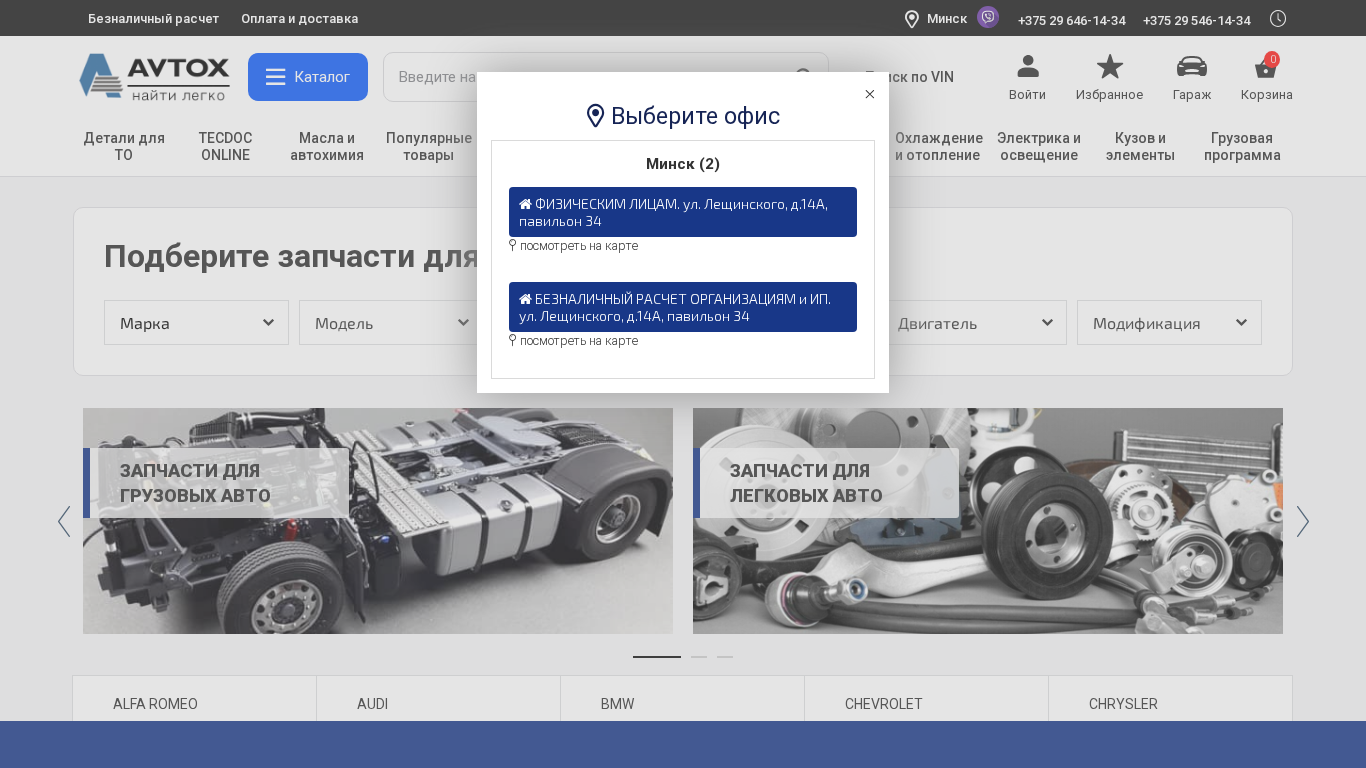Open the Охлаждение и отопление menu
1366x768 pixels.
(x=938, y=146)
